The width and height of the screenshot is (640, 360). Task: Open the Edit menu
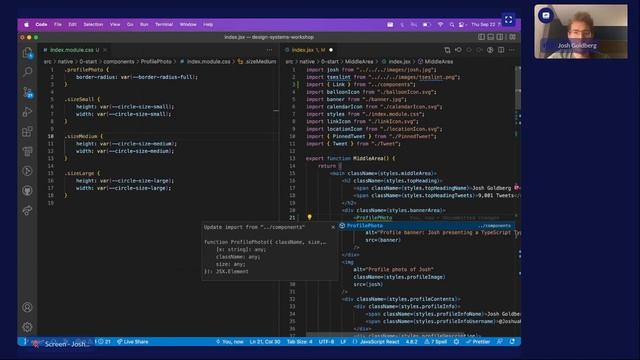(72, 24)
